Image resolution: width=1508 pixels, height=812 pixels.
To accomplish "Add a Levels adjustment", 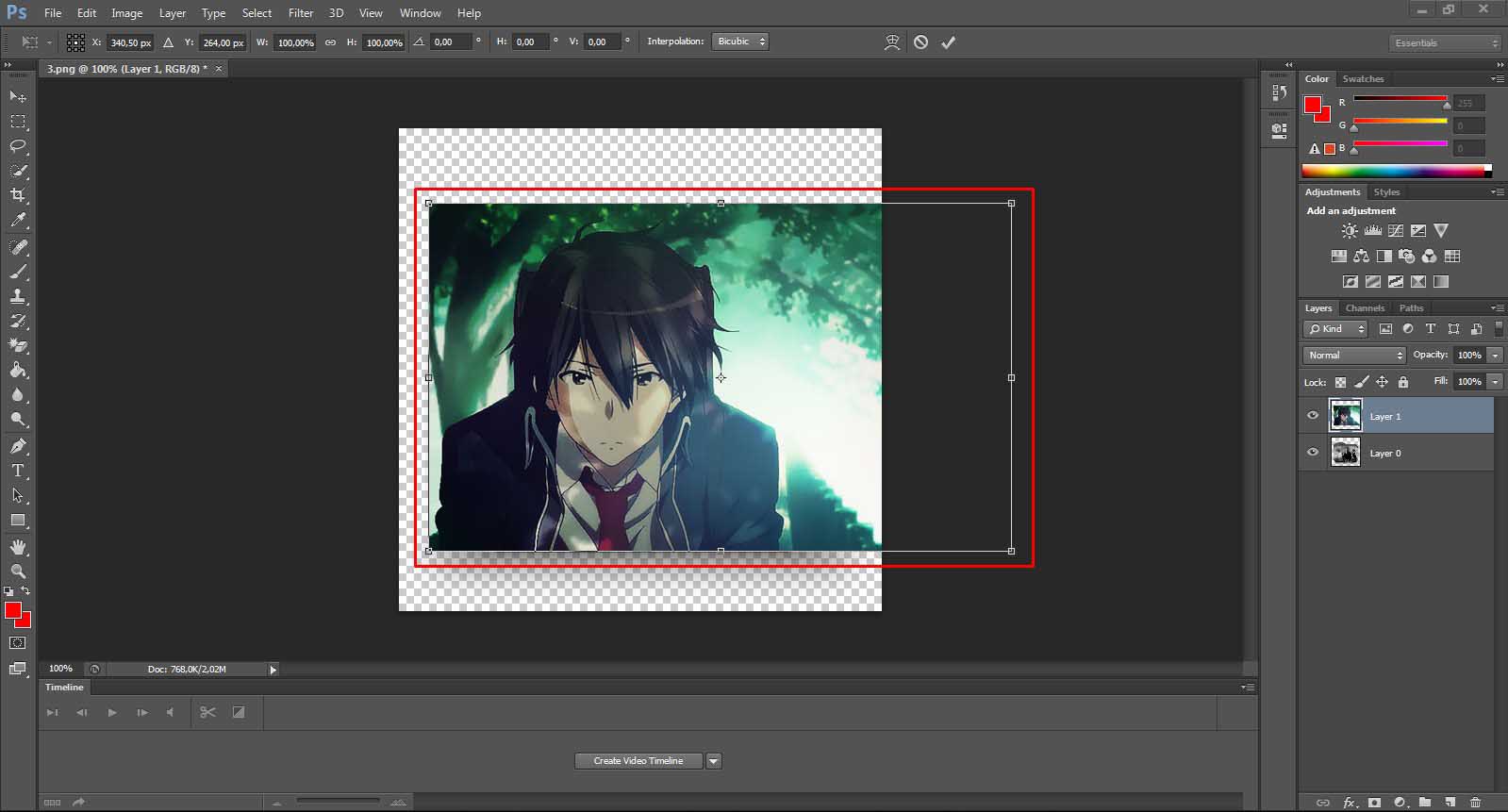I will click(1373, 231).
